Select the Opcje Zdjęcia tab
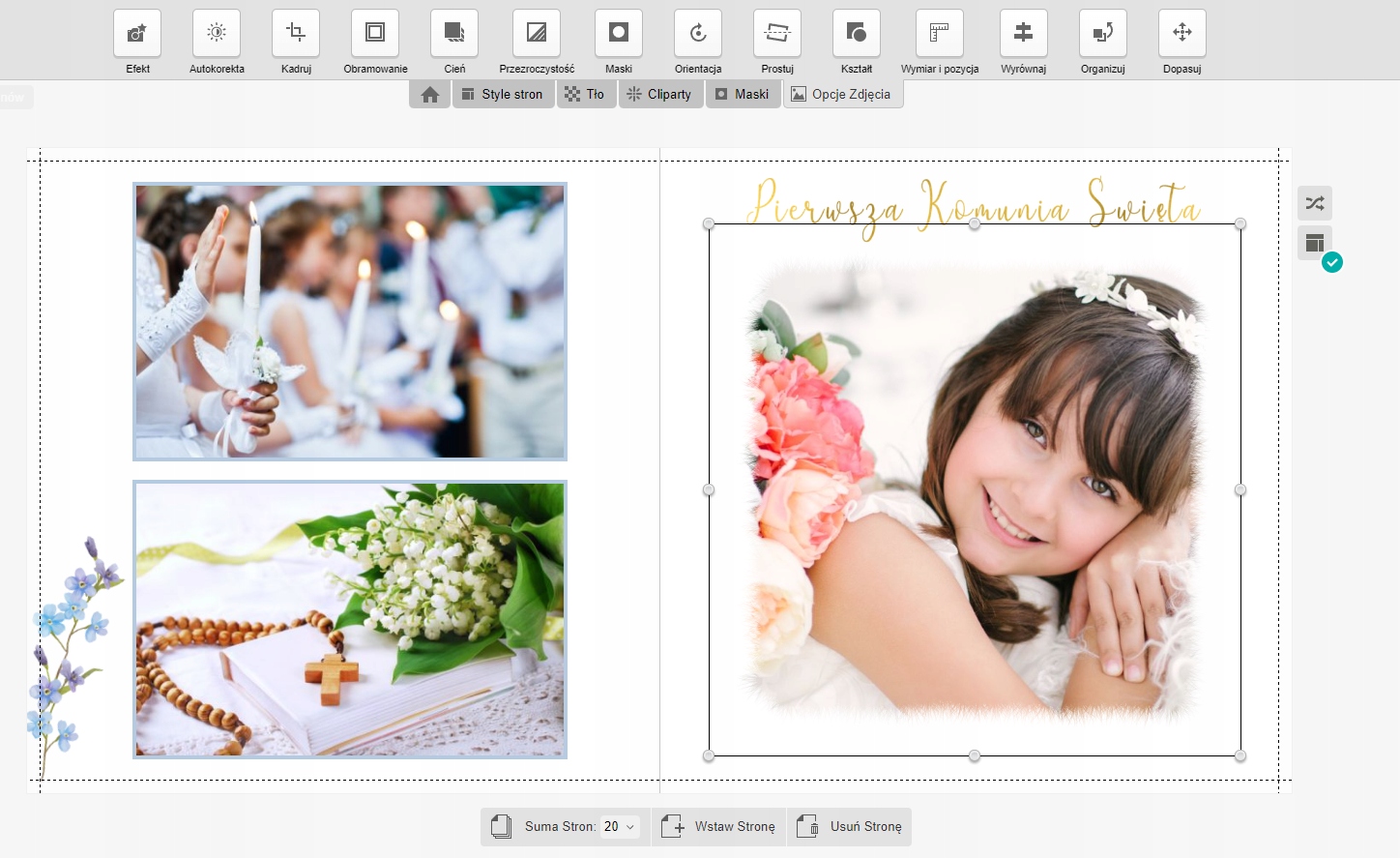The width and height of the screenshot is (1400, 858). pyautogui.click(x=842, y=95)
